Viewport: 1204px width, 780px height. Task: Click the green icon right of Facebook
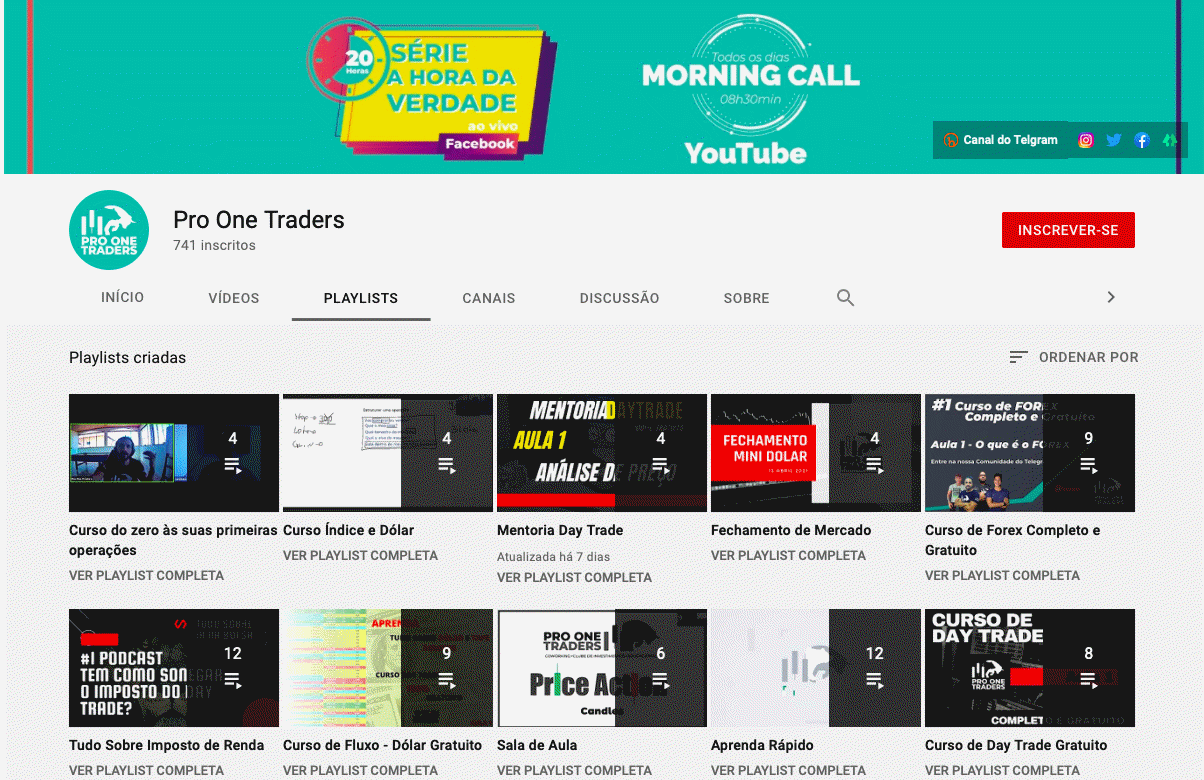(x=1169, y=140)
